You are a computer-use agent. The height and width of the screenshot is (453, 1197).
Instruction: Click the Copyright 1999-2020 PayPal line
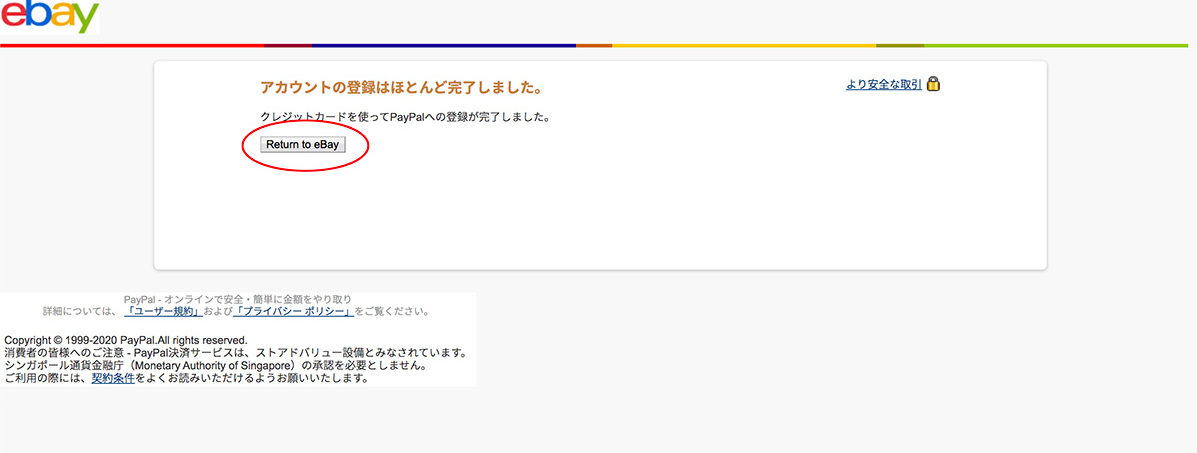(126, 341)
